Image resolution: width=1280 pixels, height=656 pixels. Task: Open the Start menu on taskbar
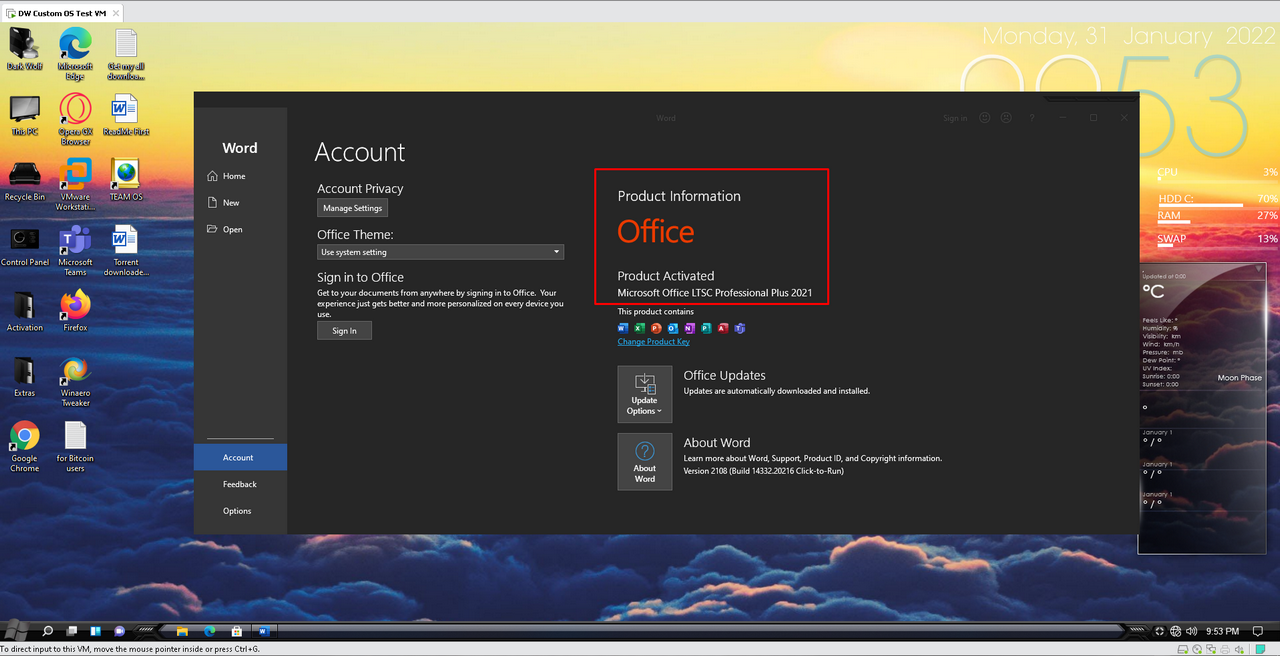[17, 631]
